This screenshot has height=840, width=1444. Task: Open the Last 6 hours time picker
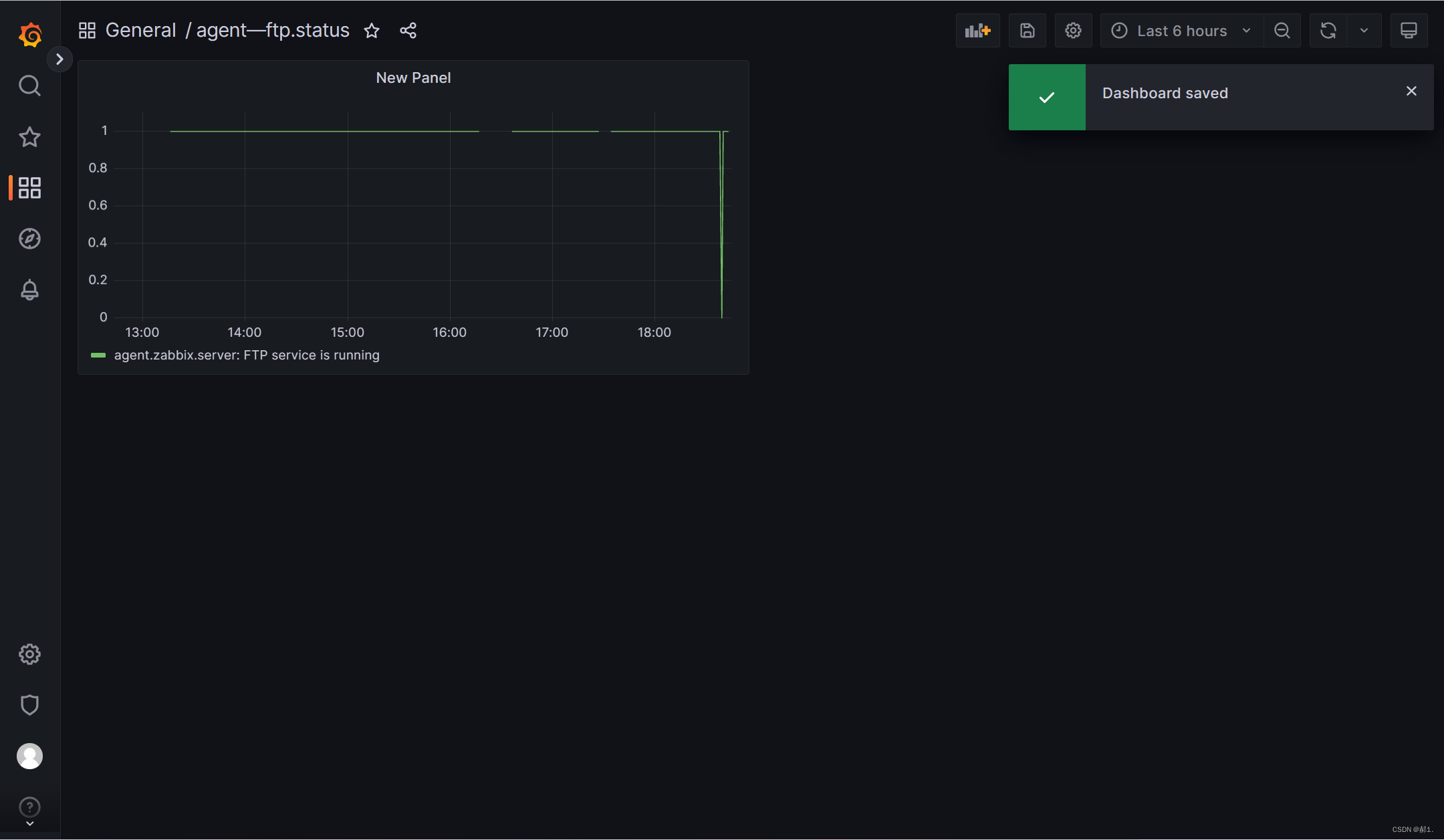(1181, 31)
